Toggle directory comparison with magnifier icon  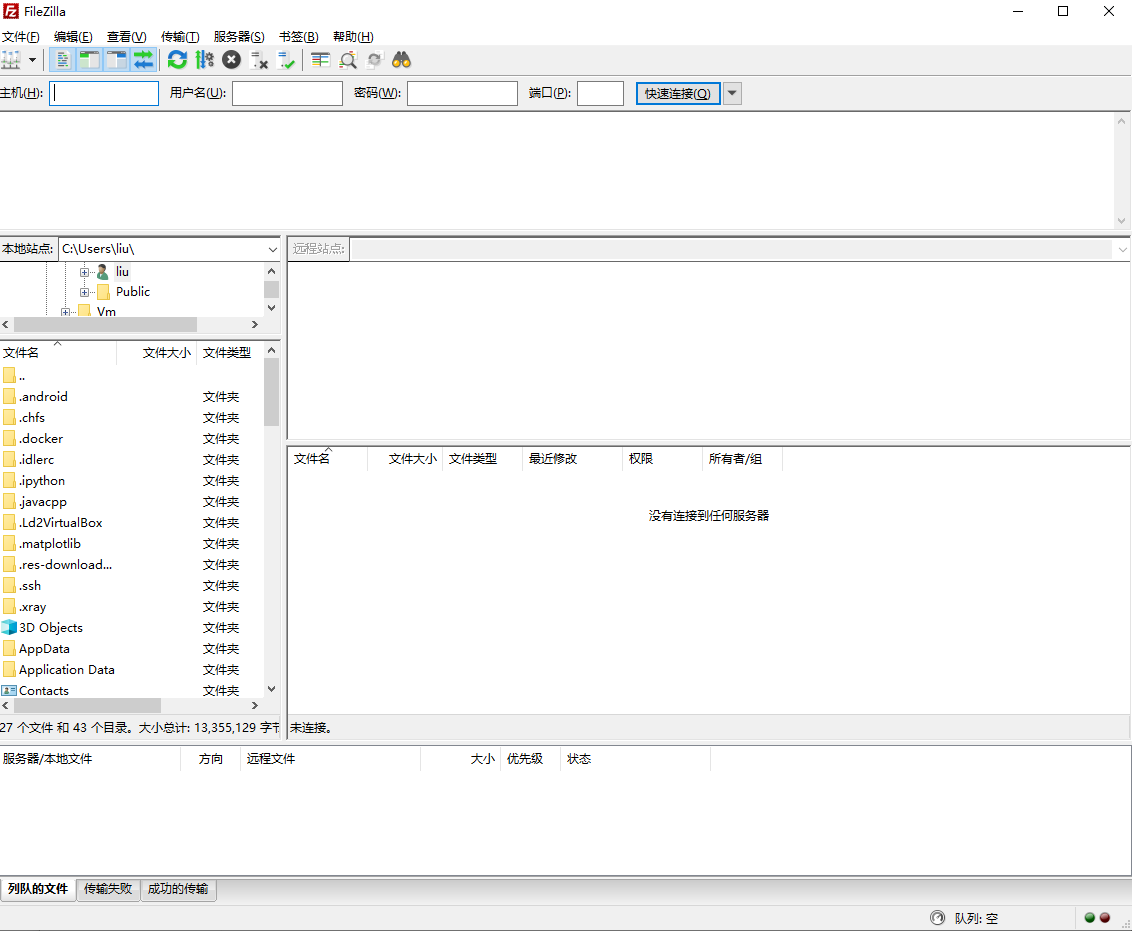[348, 60]
